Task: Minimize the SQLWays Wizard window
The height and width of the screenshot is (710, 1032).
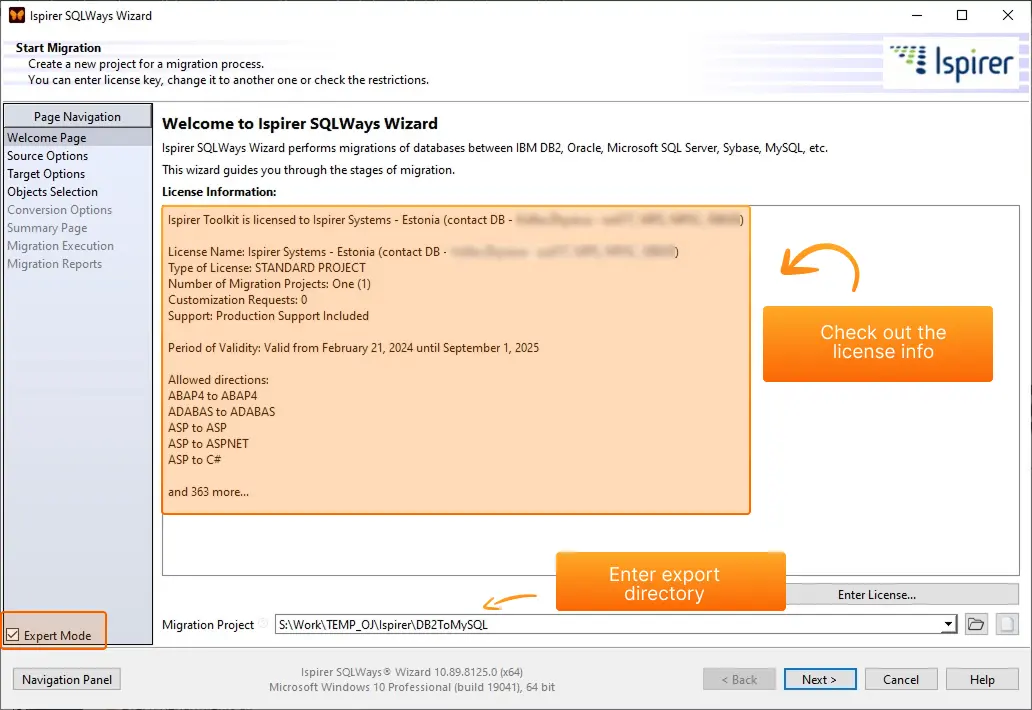Action: [x=917, y=15]
